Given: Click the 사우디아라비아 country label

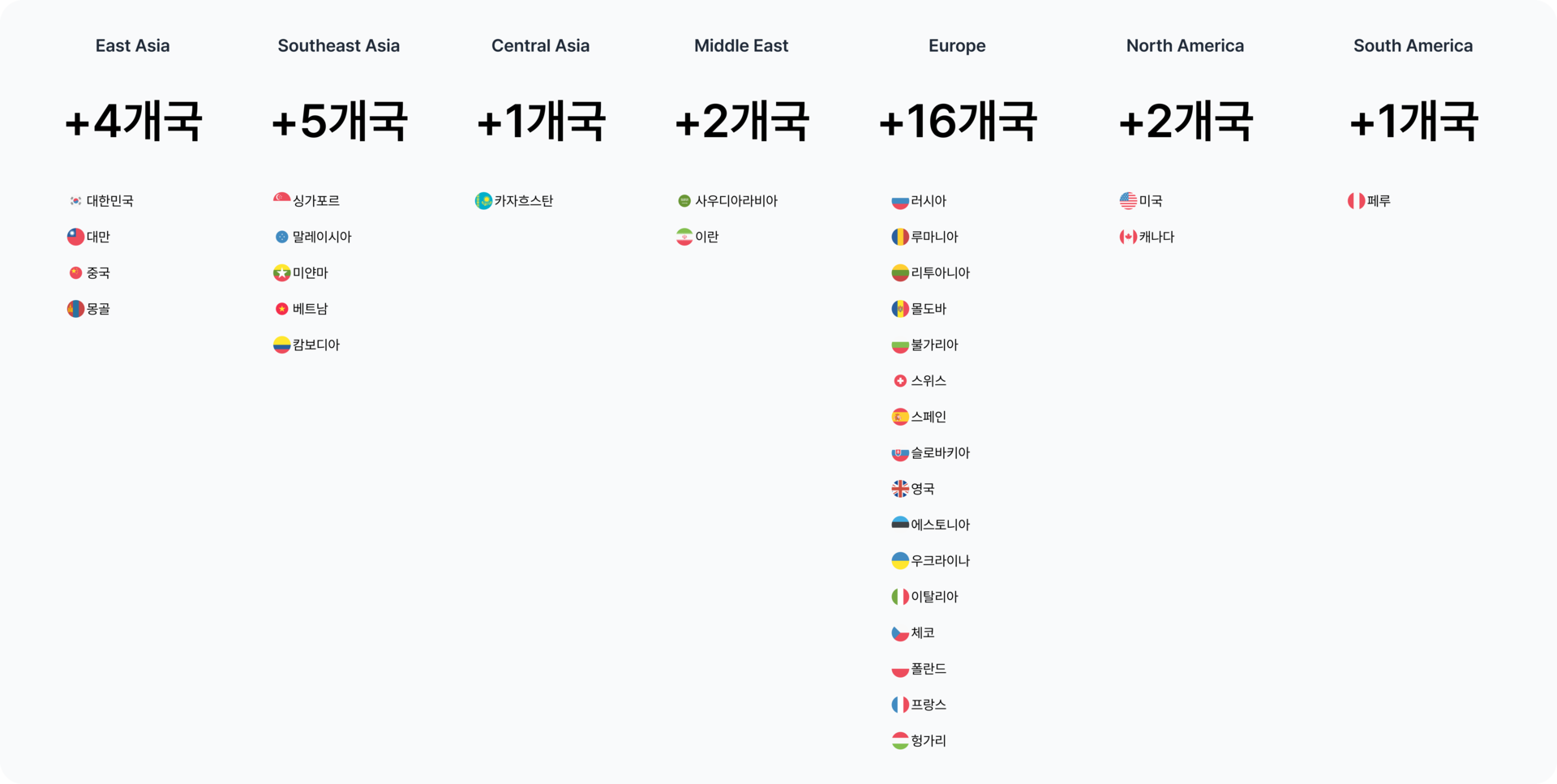Looking at the screenshot, I should (736, 201).
